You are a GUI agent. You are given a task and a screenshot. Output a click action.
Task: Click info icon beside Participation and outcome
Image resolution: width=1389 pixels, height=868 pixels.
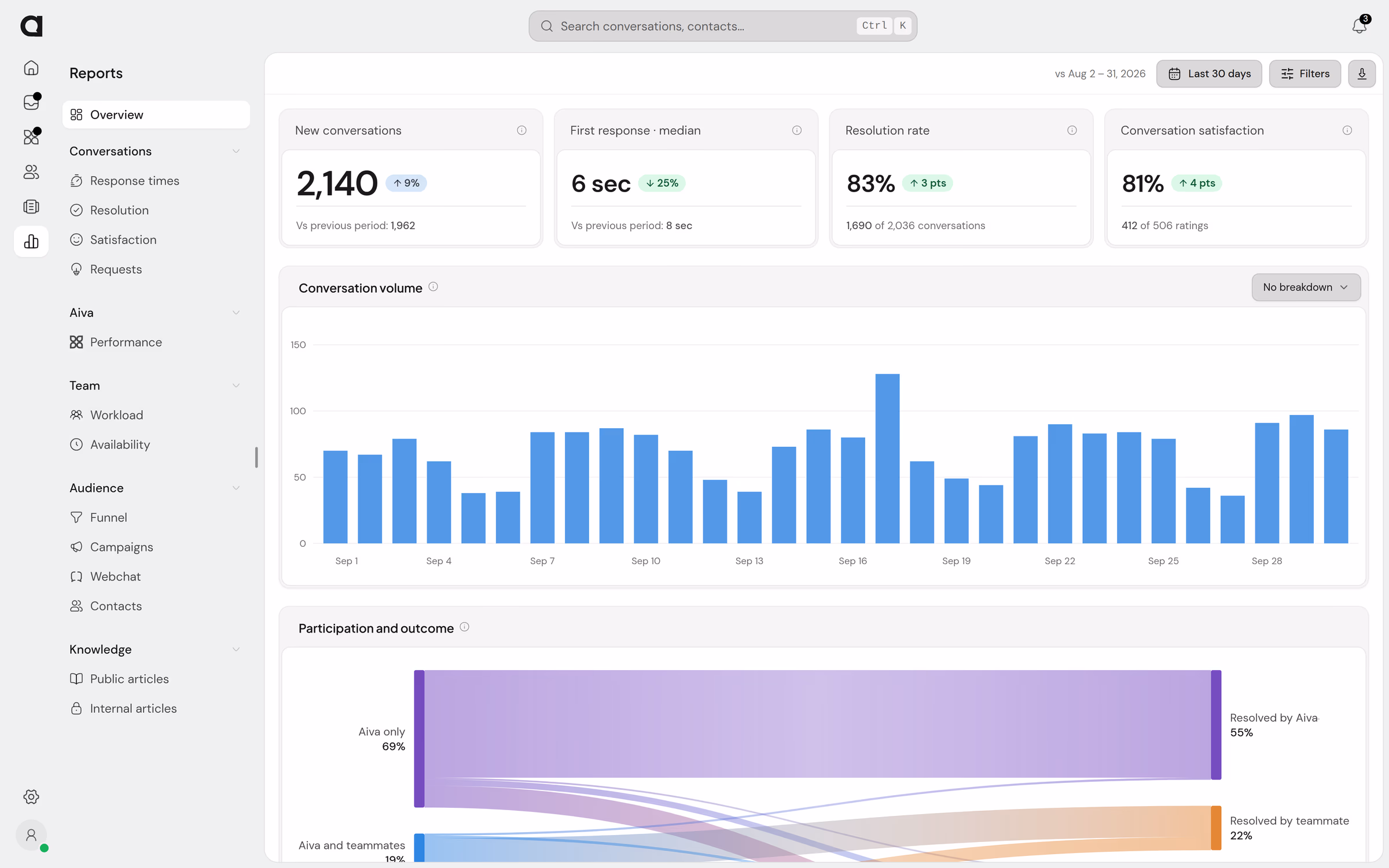(x=464, y=627)
